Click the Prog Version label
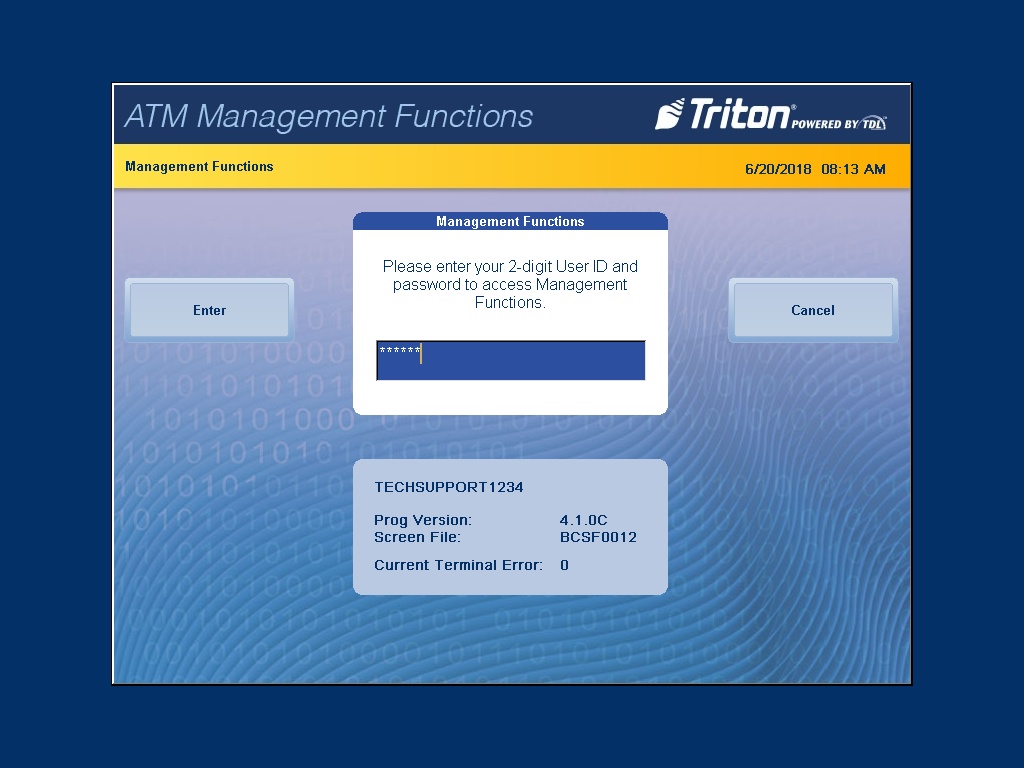This screenshot has height=768, width=1024. 423,520
